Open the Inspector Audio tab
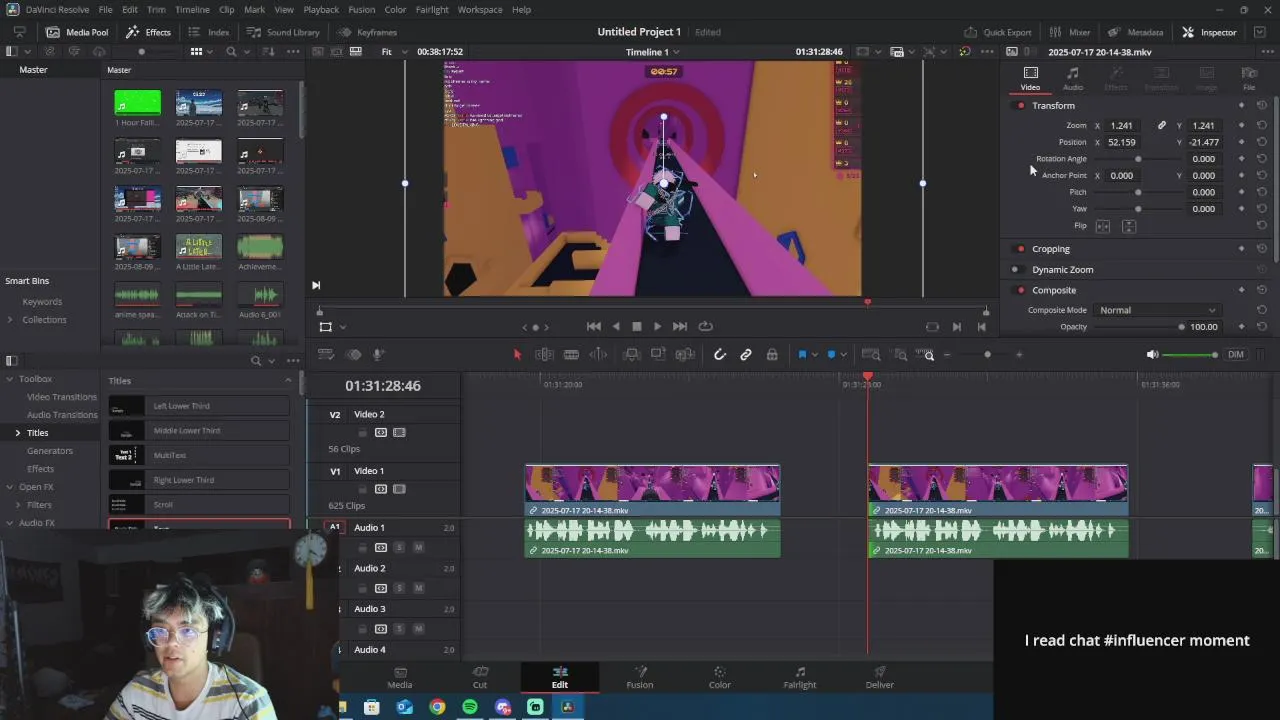The image size is (1280, 720). pos(1072,79)
